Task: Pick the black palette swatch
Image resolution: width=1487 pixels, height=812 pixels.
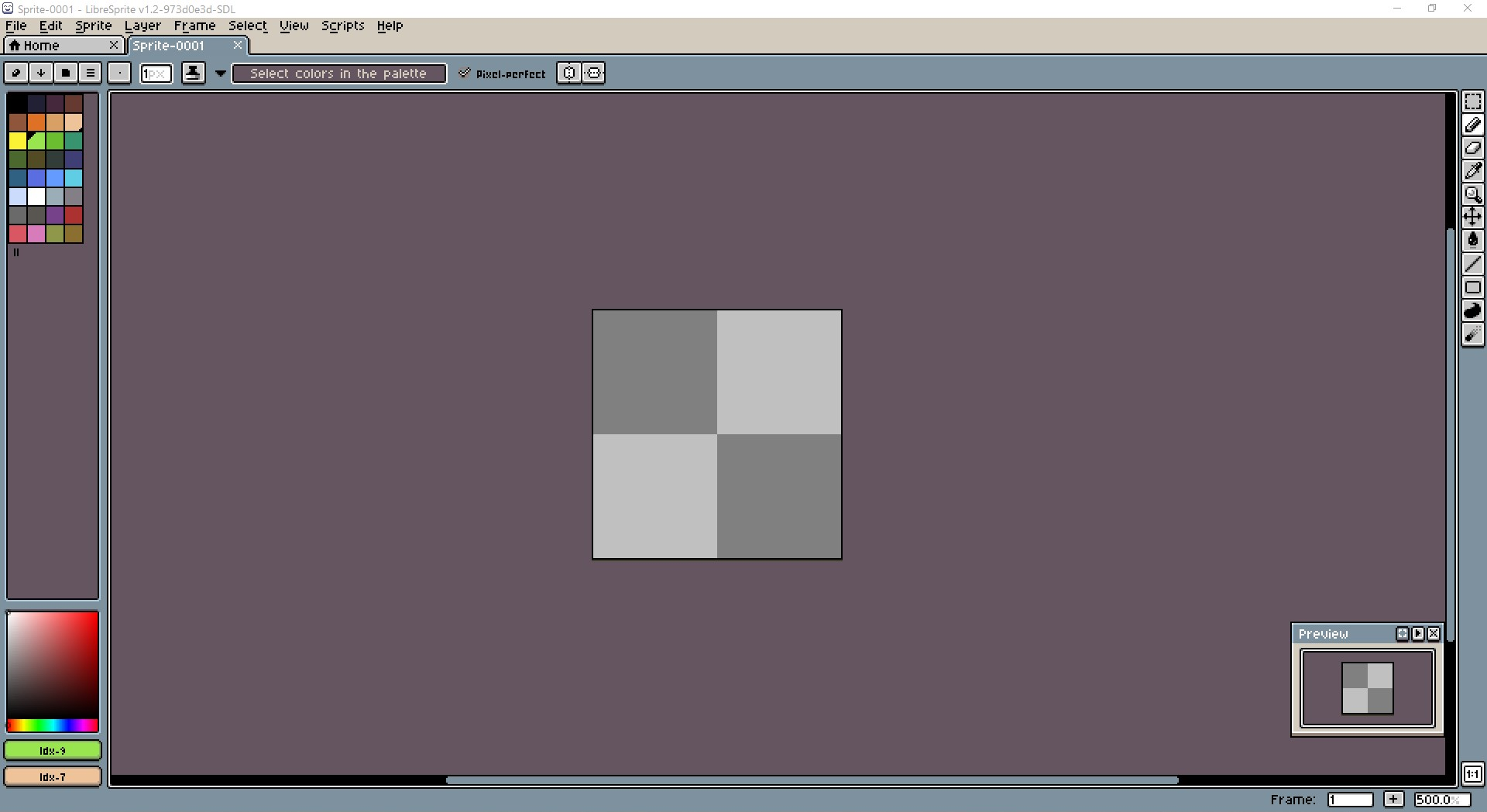Action: [x=18, y=103]
